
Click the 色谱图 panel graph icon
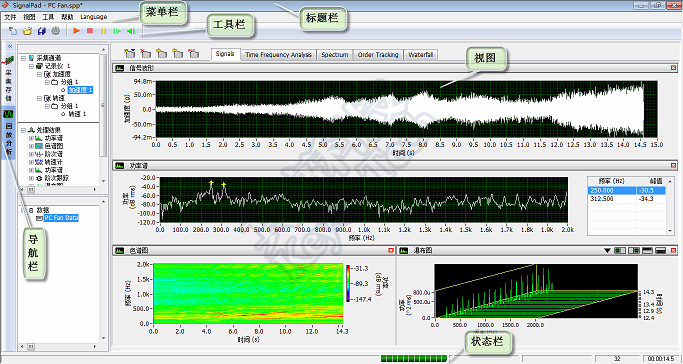pyautogui.click(x=119, y=250)
